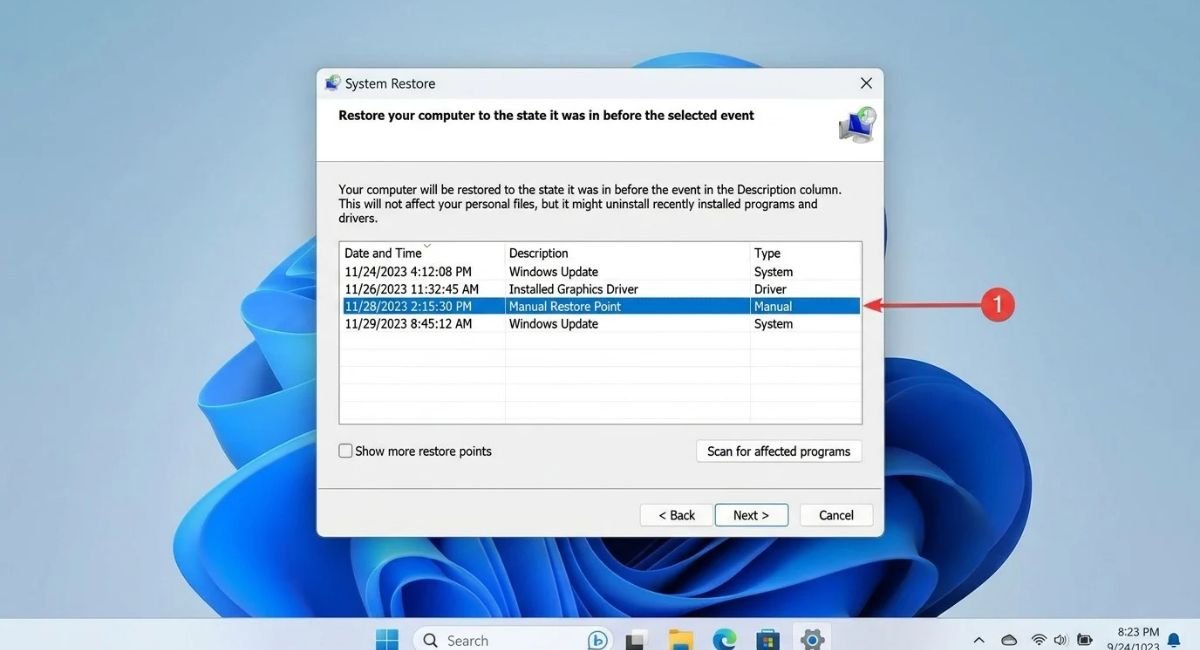Open the clock and date flyout
Screen dimensions: 1200x650
tap(1133, 639)
